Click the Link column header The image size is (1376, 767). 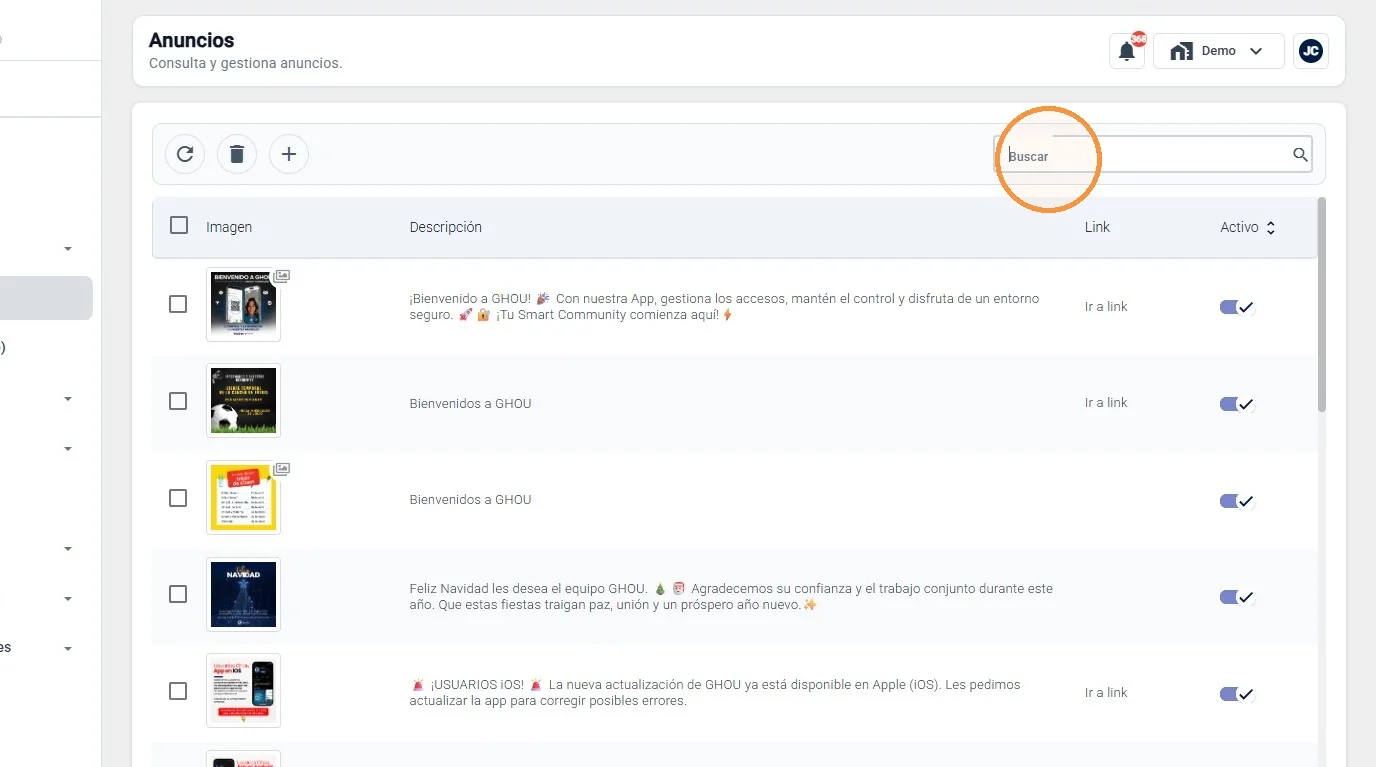tap(1097, 227)
